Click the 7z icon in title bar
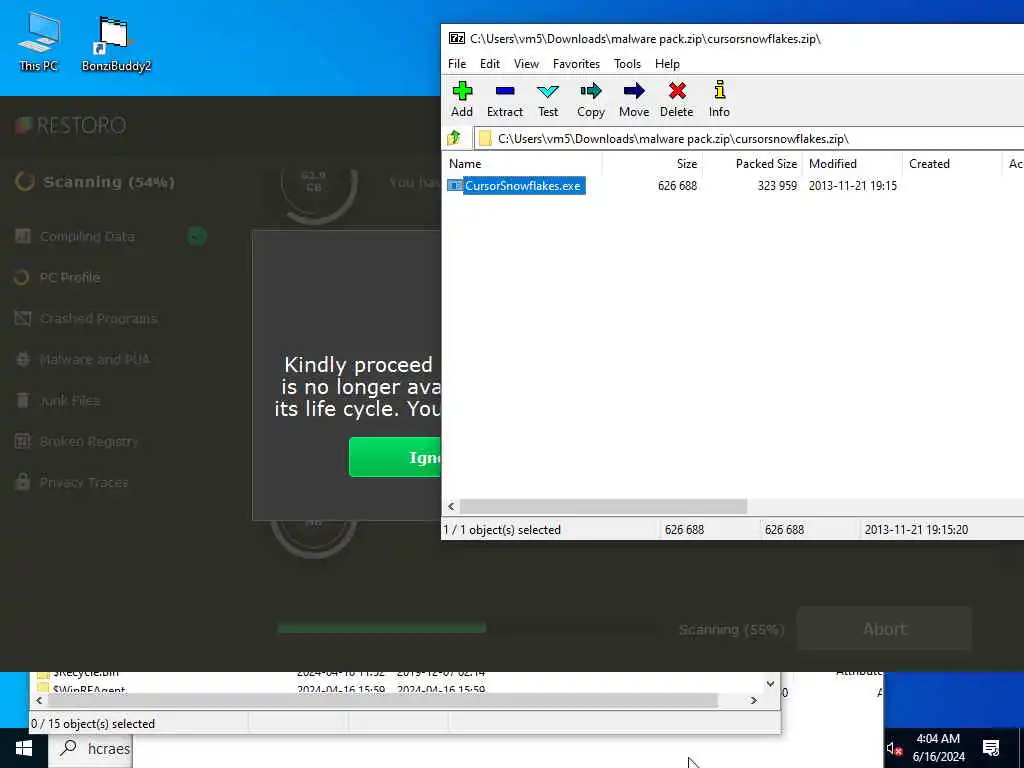 pos(456,39)
